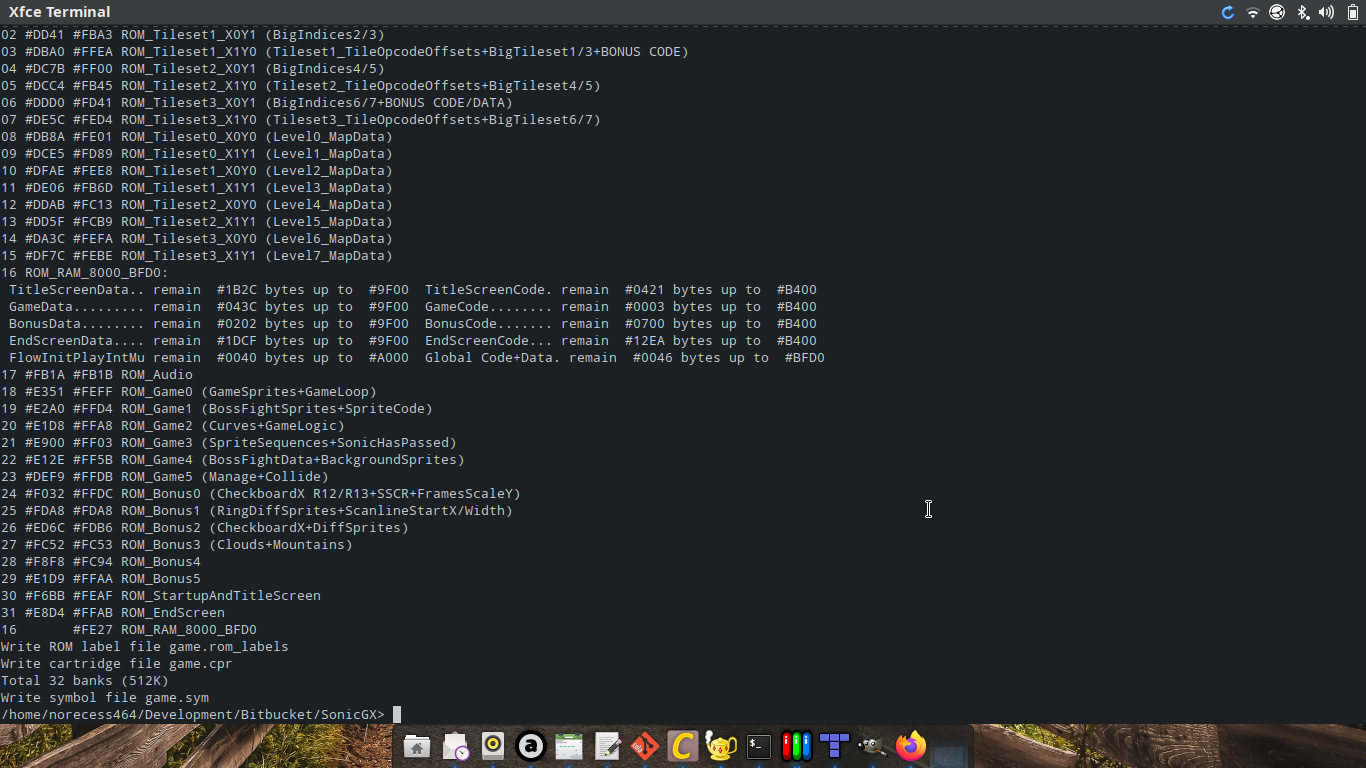Screen dimensions: 1366x768
Task: Click 'ROM_Tileset2_X0Y1' on line 04
Action: click(189, 68)
